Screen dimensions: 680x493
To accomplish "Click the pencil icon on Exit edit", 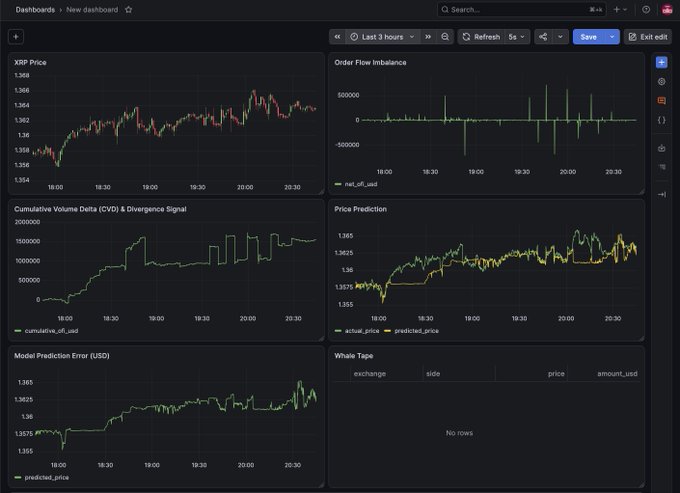I will click(x=632, y=37).
